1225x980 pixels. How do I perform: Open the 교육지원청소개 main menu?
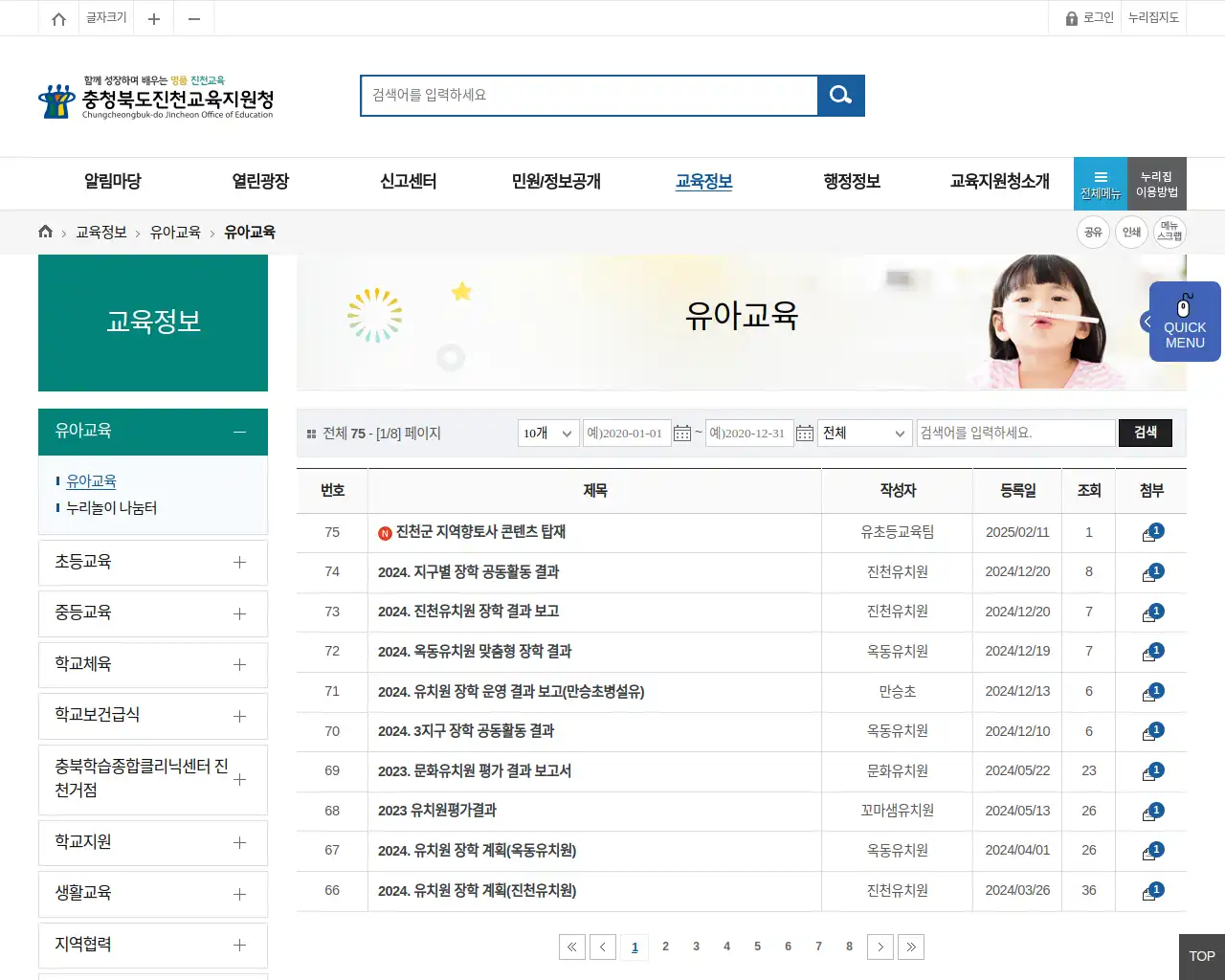pyautogui.click(x=999, y=182)
